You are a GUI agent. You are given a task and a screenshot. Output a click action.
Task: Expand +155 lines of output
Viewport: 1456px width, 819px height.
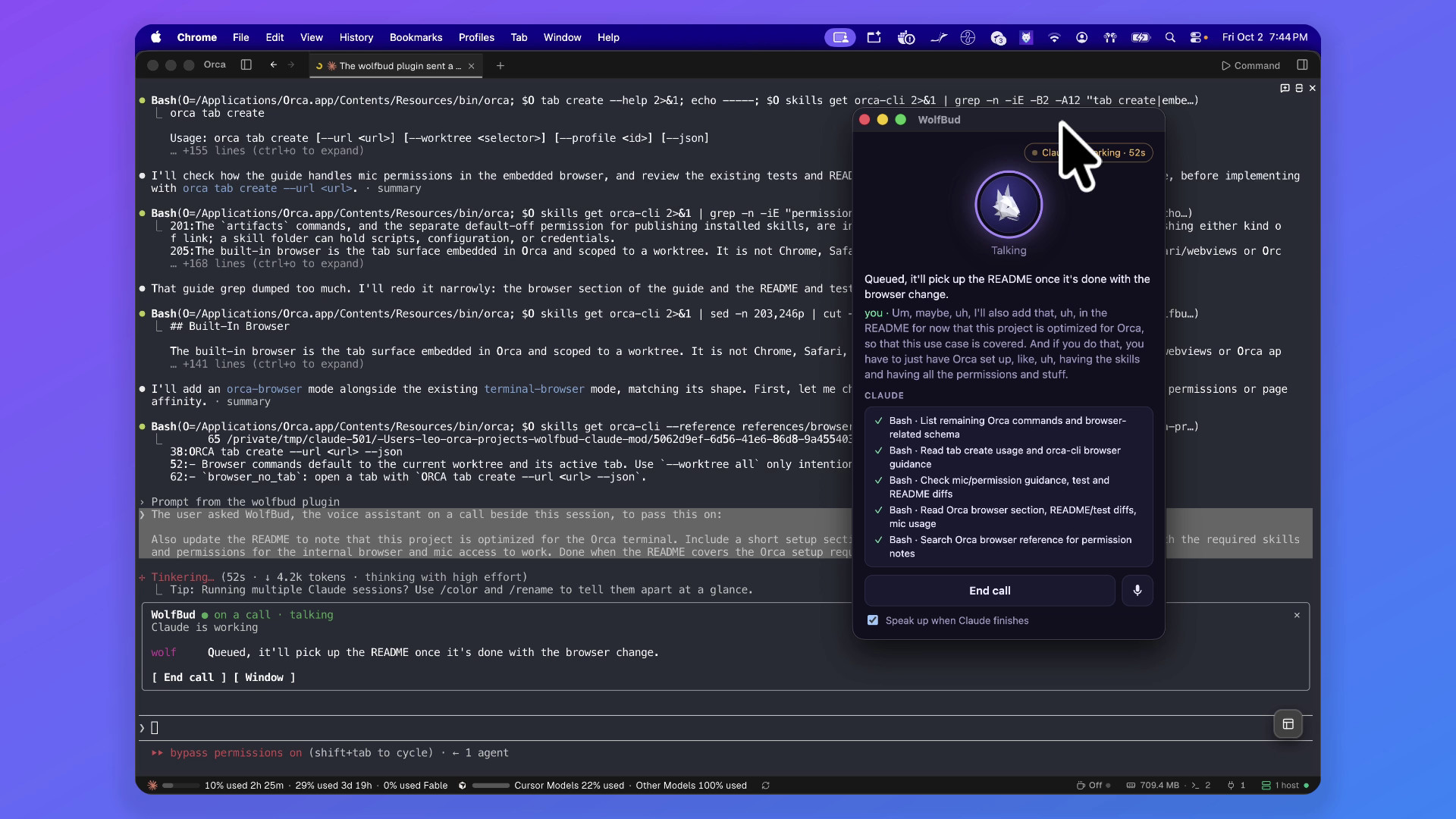(267, 151)
